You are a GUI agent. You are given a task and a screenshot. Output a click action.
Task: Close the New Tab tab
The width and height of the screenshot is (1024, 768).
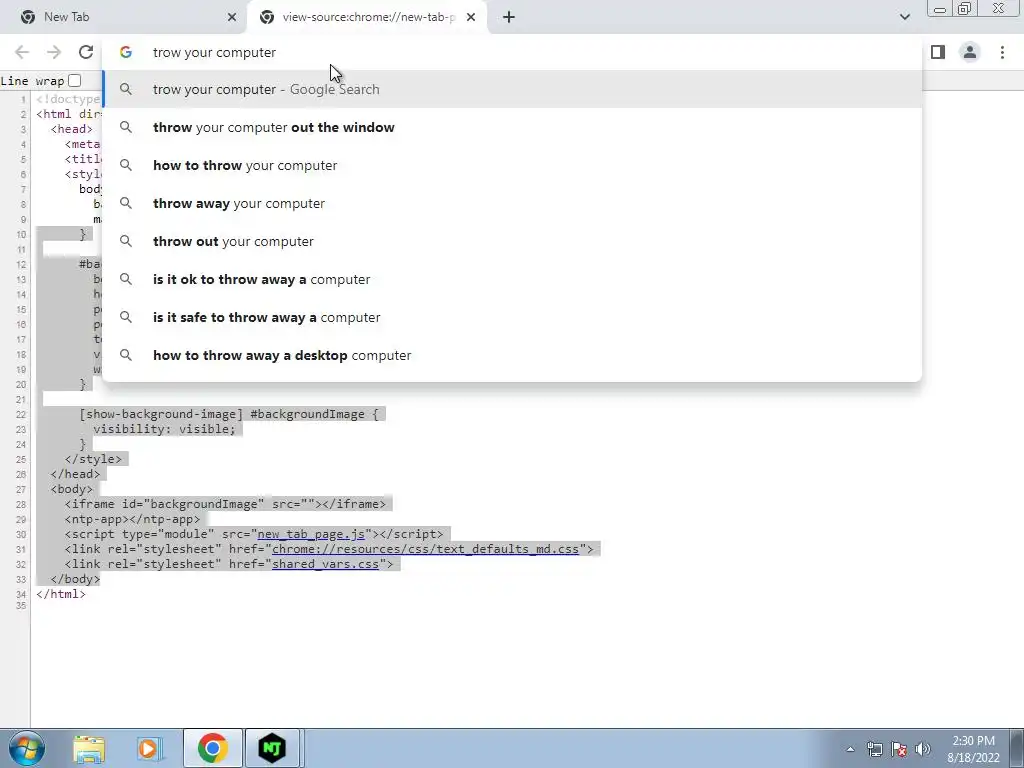(x=232, y=17)
